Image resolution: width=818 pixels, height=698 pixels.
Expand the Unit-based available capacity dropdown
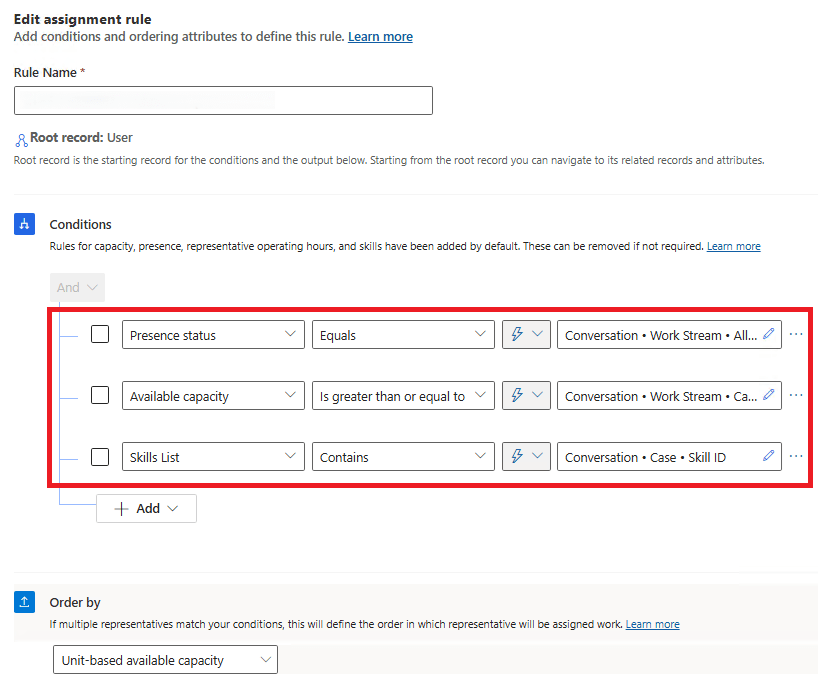165,660
